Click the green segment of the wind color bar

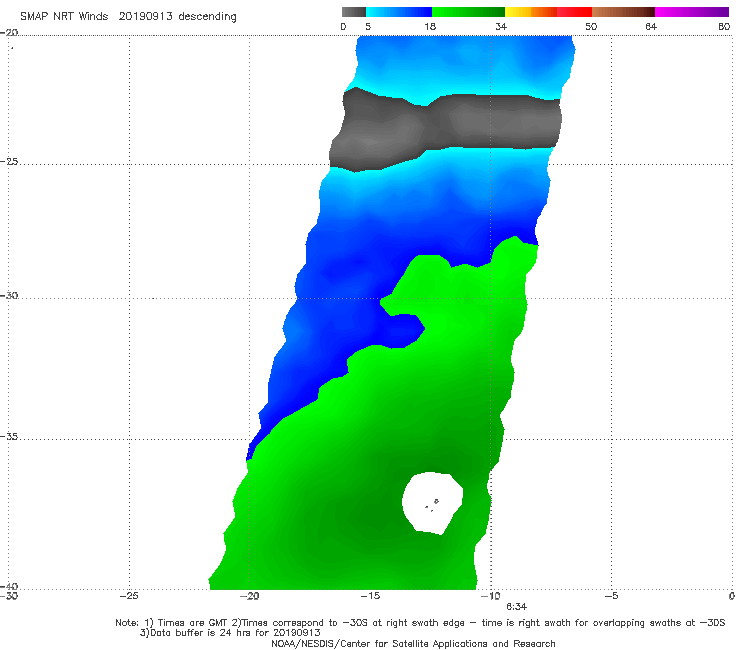[x=468, y=12]
